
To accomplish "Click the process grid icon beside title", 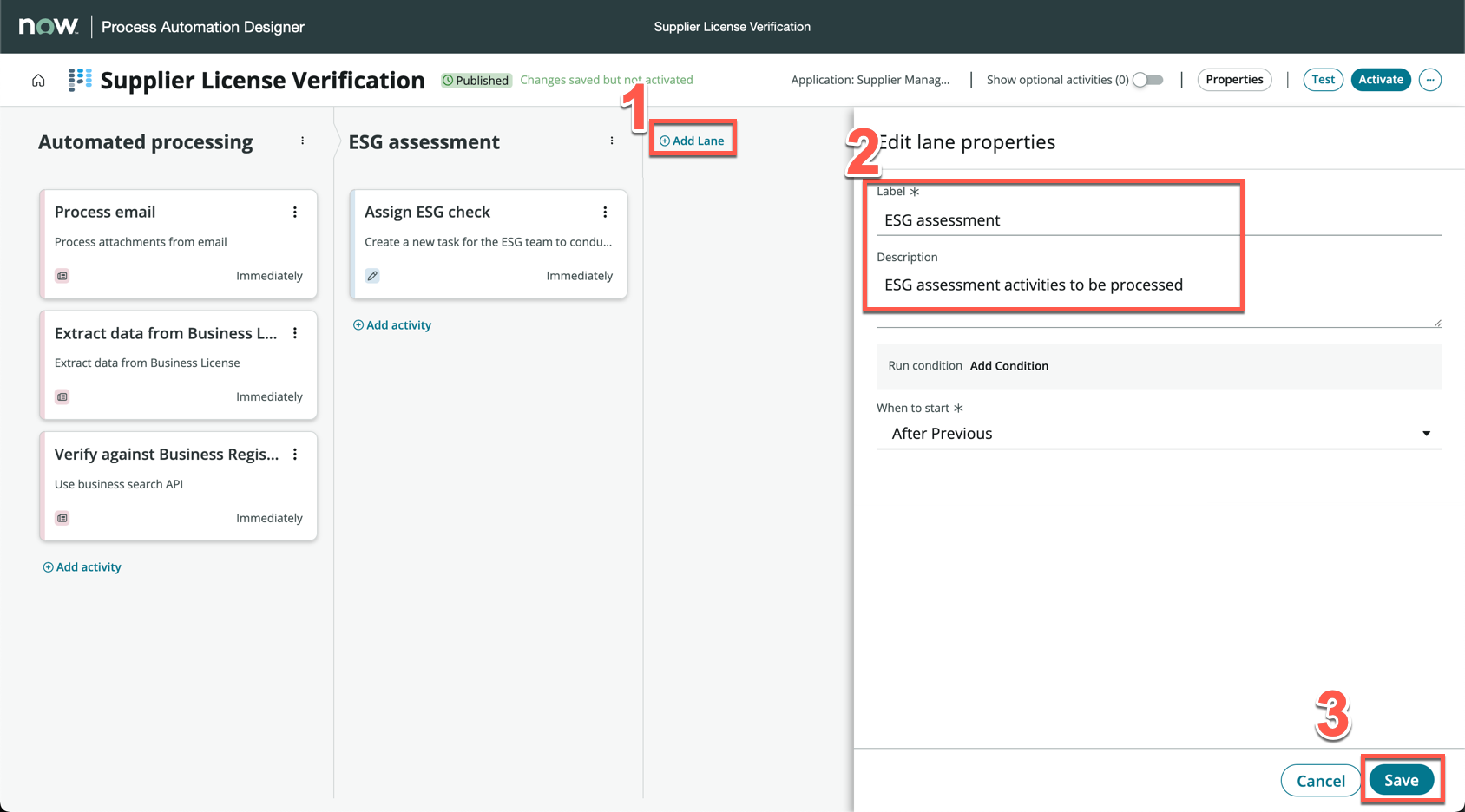I will 80,80.
